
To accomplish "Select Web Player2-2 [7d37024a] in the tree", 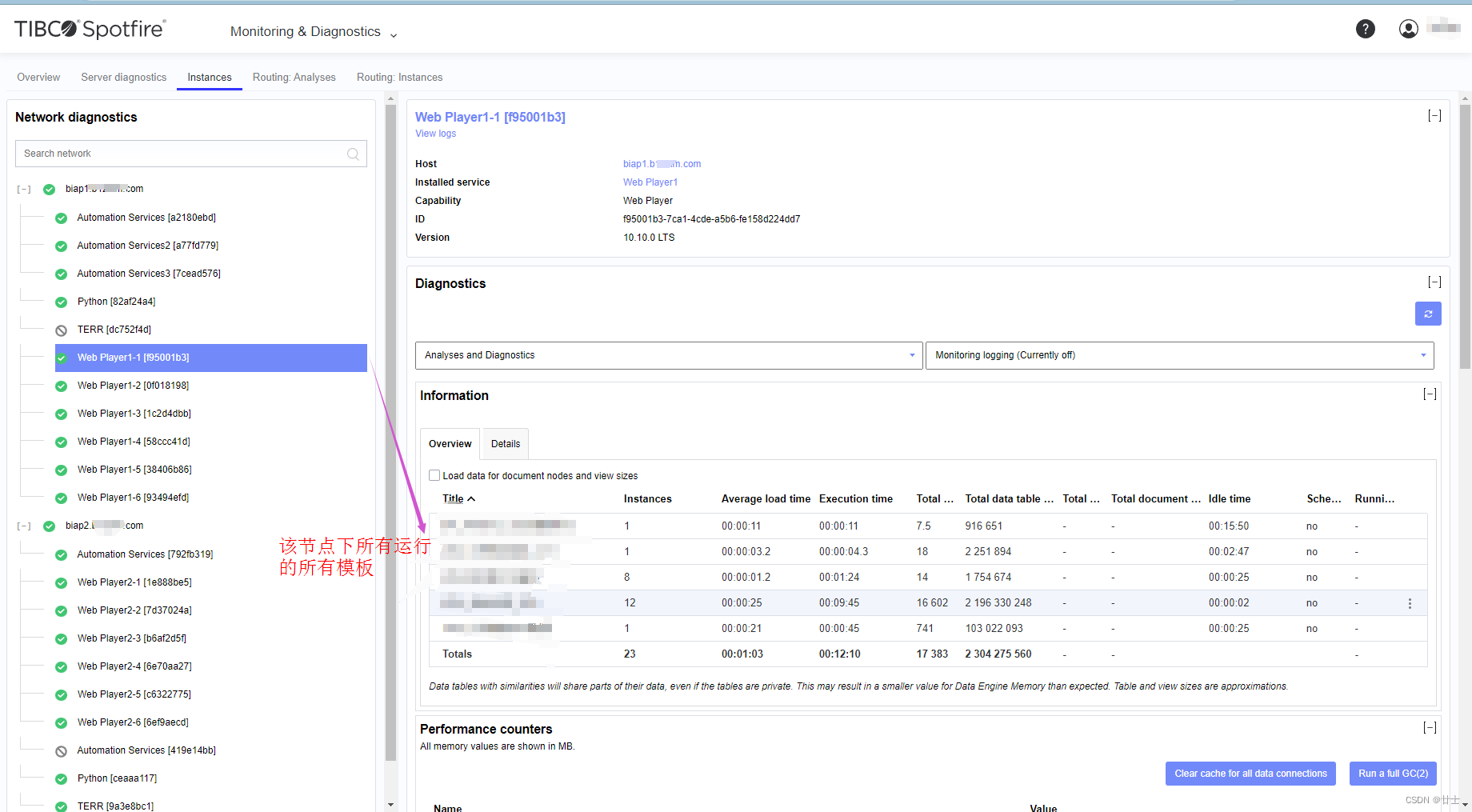I will 134,610.
